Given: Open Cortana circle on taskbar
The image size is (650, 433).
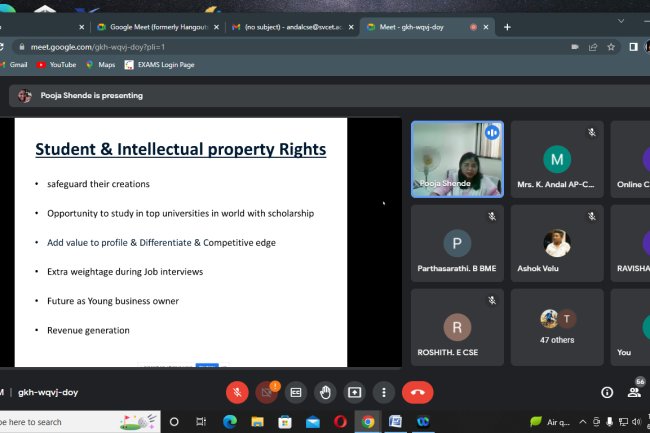Looking at the screenshot, I should 174,422.
